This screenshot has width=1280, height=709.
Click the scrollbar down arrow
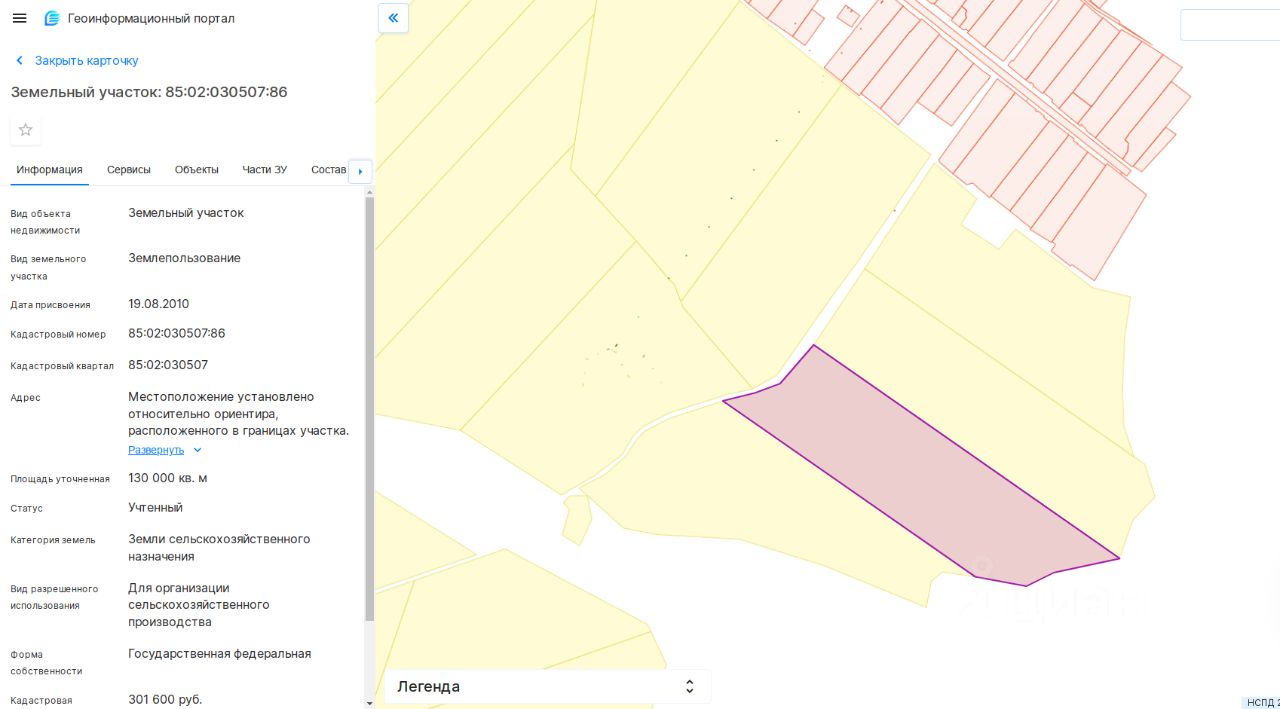(369, 703)
